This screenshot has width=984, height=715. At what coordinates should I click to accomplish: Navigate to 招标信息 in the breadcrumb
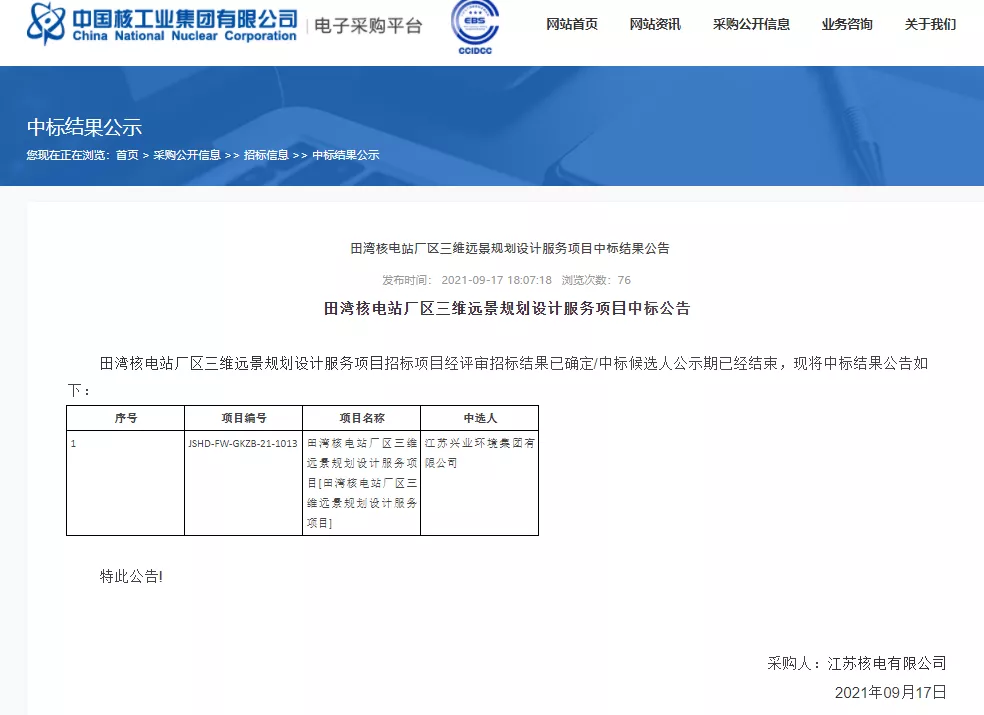[x=266, y=155]
